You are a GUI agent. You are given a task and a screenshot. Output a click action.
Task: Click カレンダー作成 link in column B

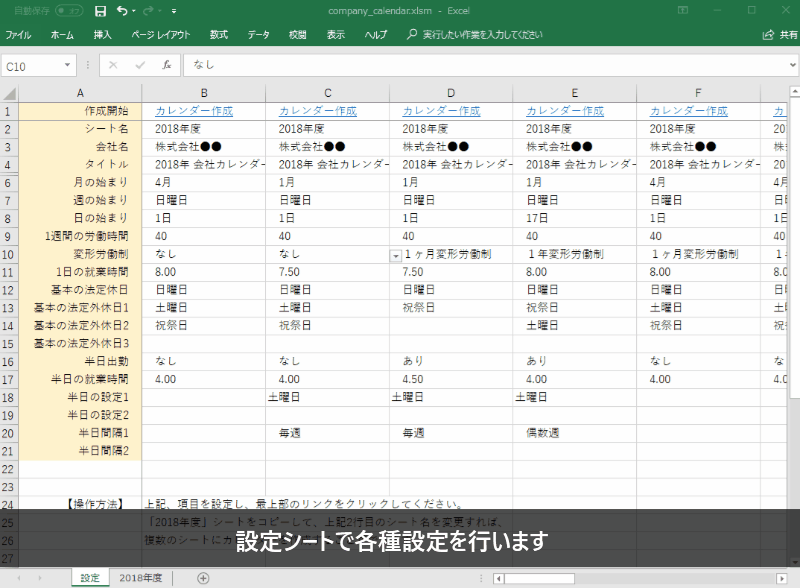(x=194, y=111)
